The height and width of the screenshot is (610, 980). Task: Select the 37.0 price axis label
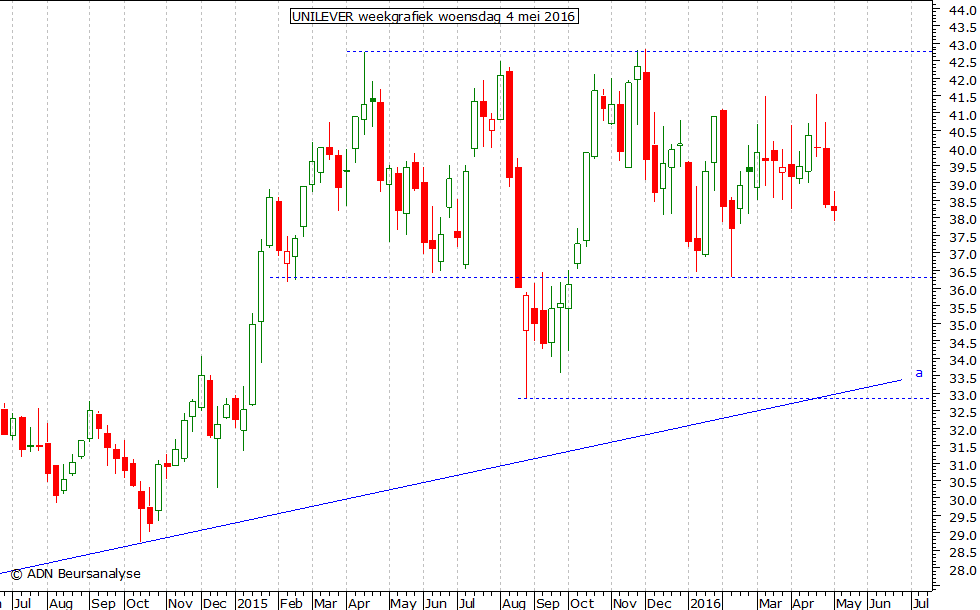click(x=962, y=255)
